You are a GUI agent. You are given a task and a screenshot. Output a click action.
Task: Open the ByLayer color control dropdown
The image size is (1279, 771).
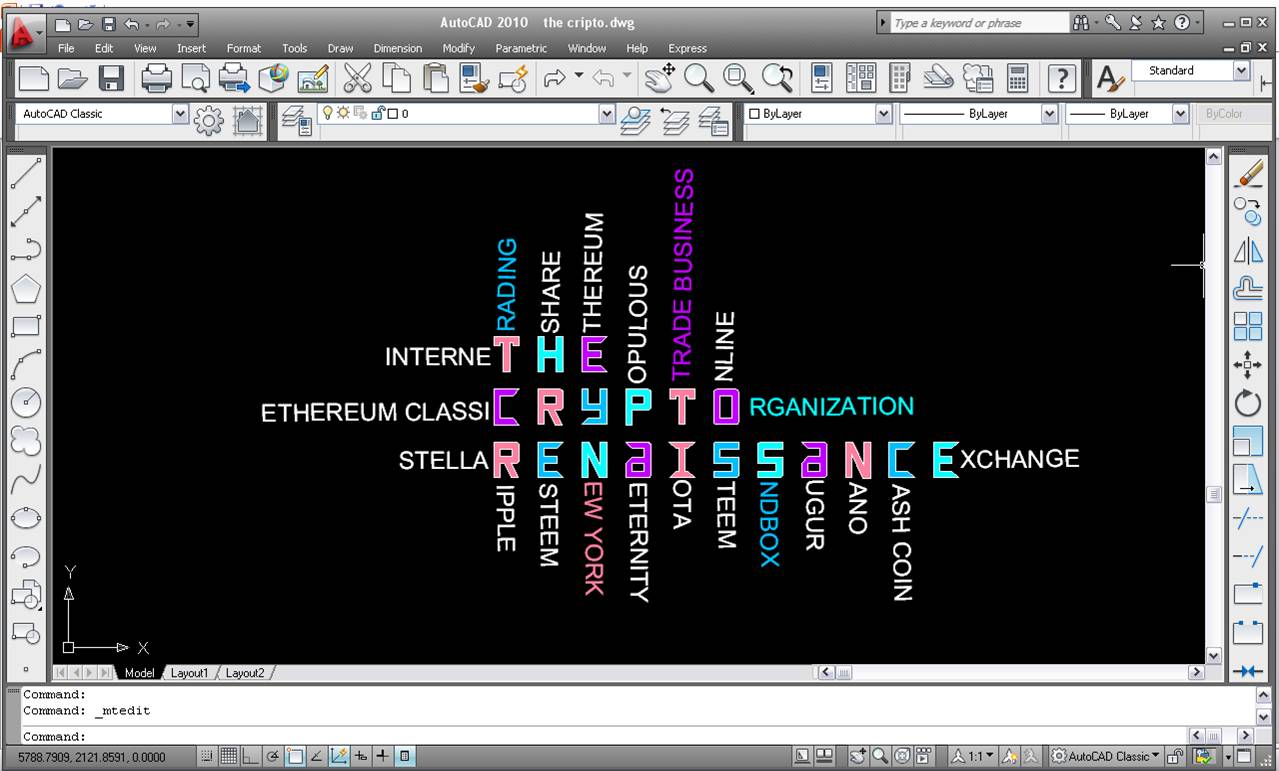pyautogui.click(x=883, y=114)
